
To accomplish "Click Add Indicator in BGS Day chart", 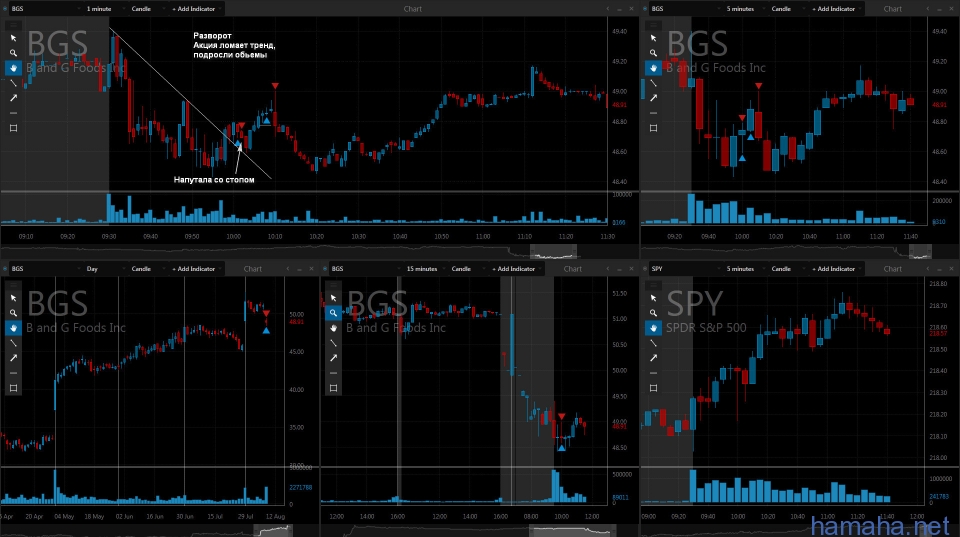I will pos(195,269).
